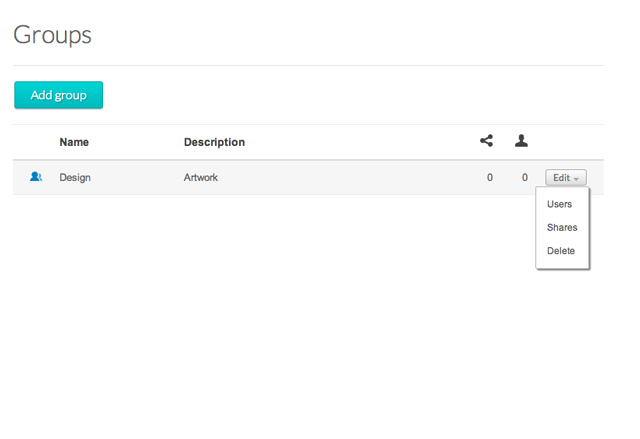Click the blue group icon beside Design

[36, 177]
